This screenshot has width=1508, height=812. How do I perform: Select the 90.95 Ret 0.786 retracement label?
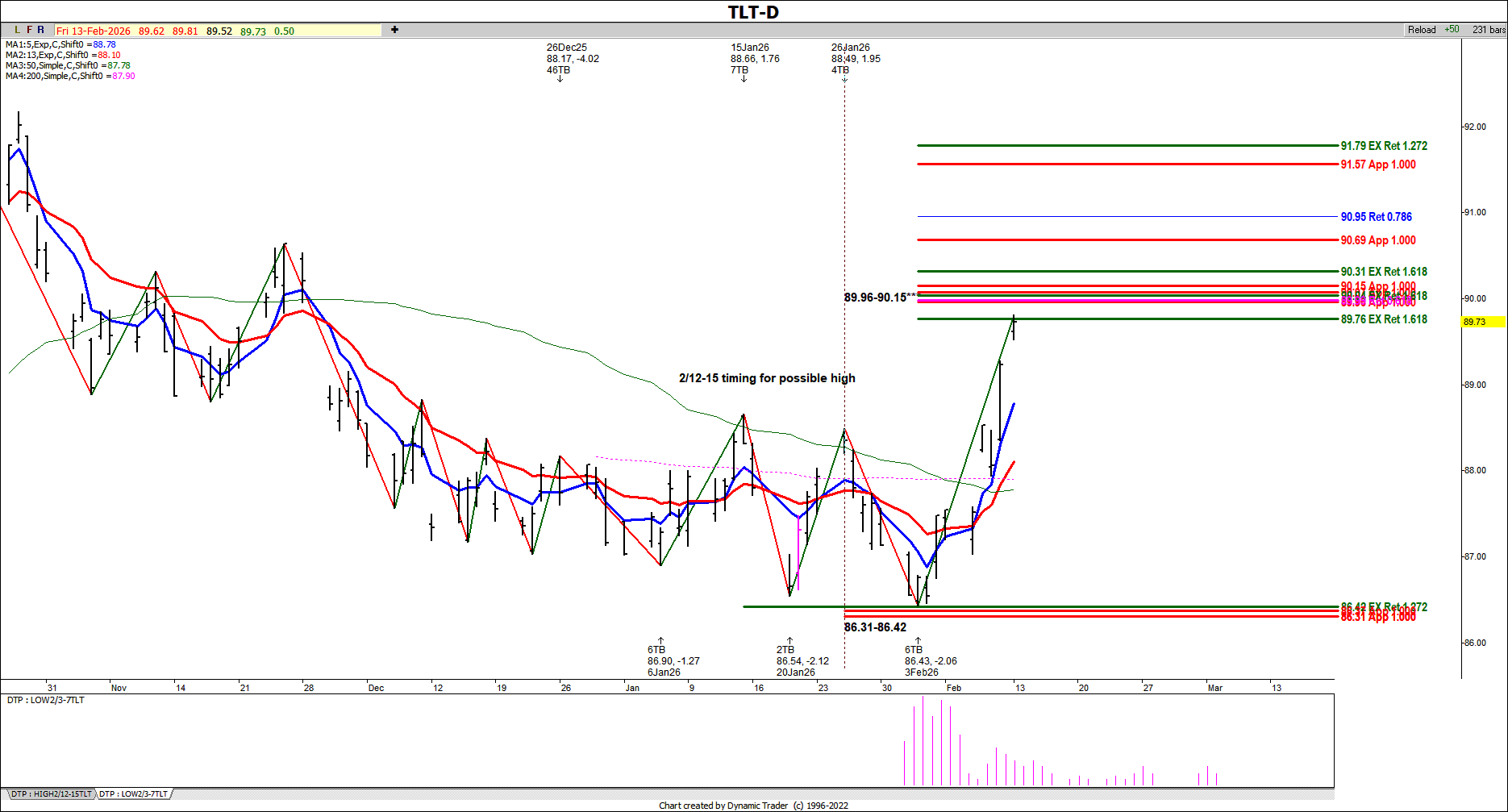coord(1376,217)
